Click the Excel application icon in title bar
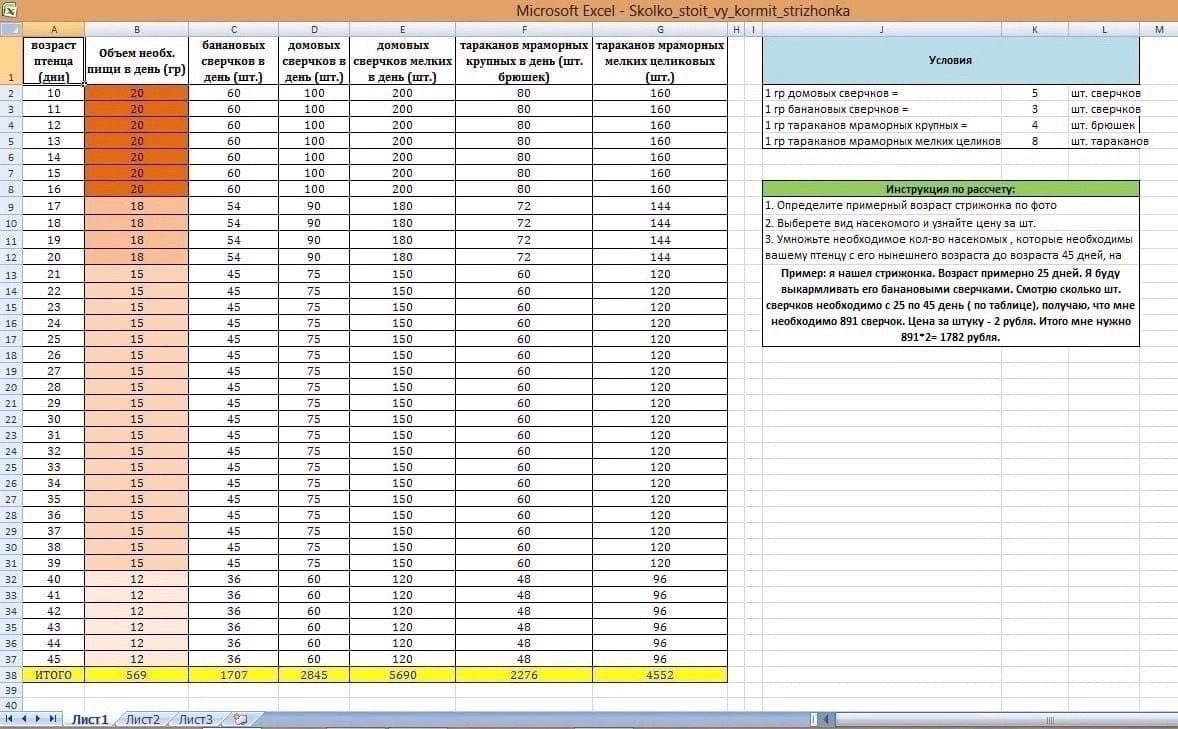This screenshot has width=1178, height=729. tap(9, 11)
